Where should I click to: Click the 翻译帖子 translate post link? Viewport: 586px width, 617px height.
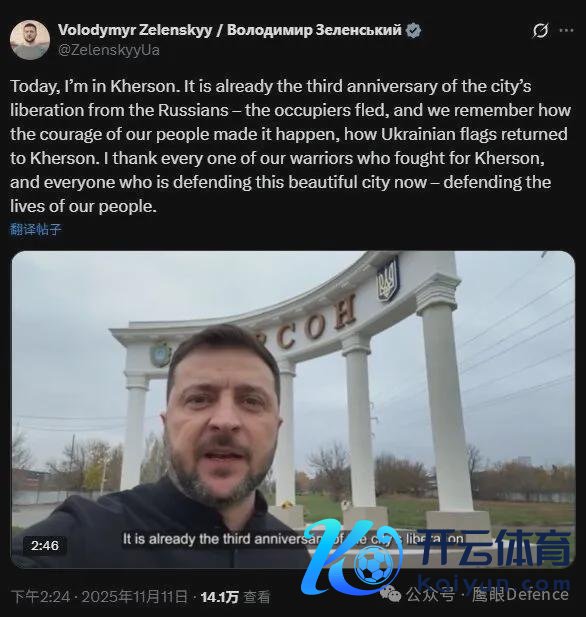(36, 229)
